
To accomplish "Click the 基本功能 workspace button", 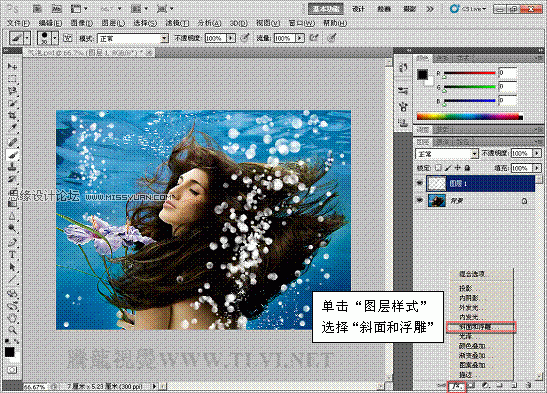I will tap(325, 9).
